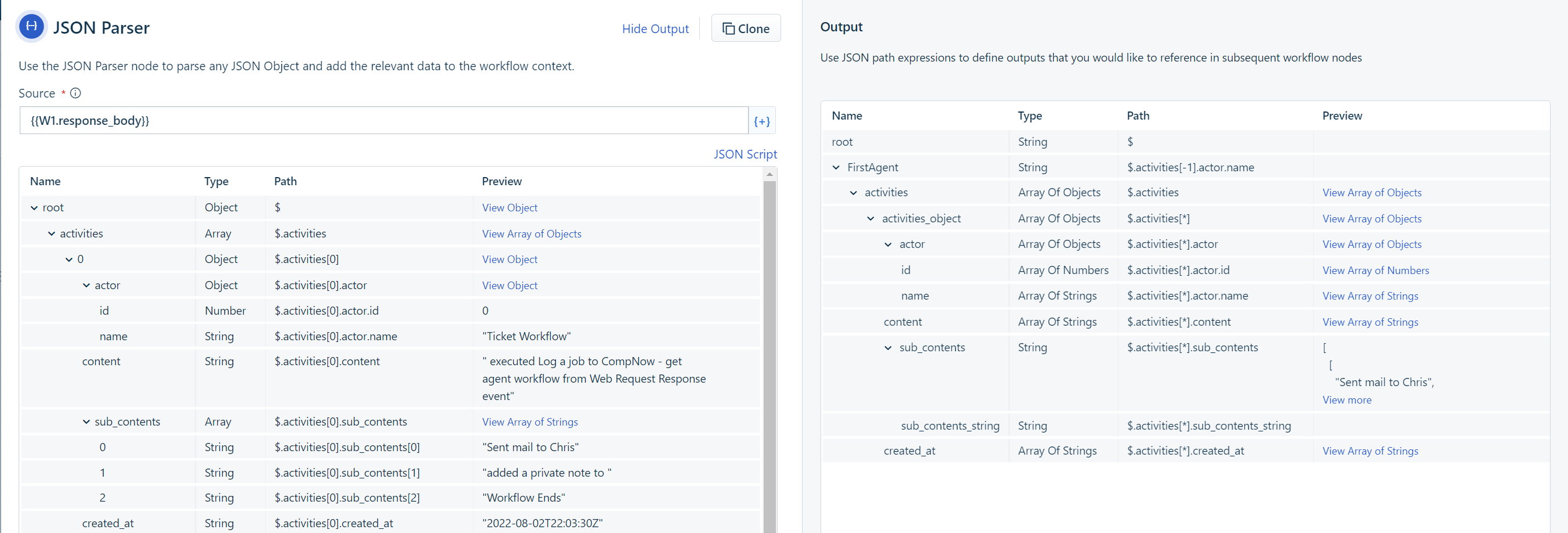The height and width of the screenshot is (533, 1568).
Task: Click the JSON Parser node icon
Action: (32, 27)
